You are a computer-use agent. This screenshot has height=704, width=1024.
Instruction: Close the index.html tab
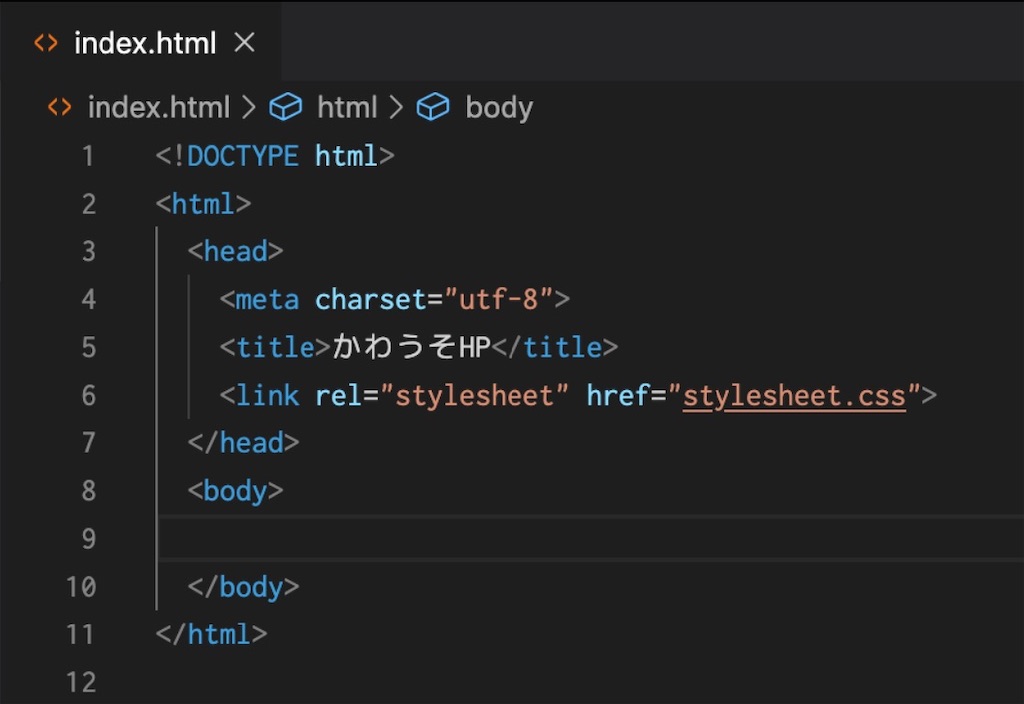244,42
